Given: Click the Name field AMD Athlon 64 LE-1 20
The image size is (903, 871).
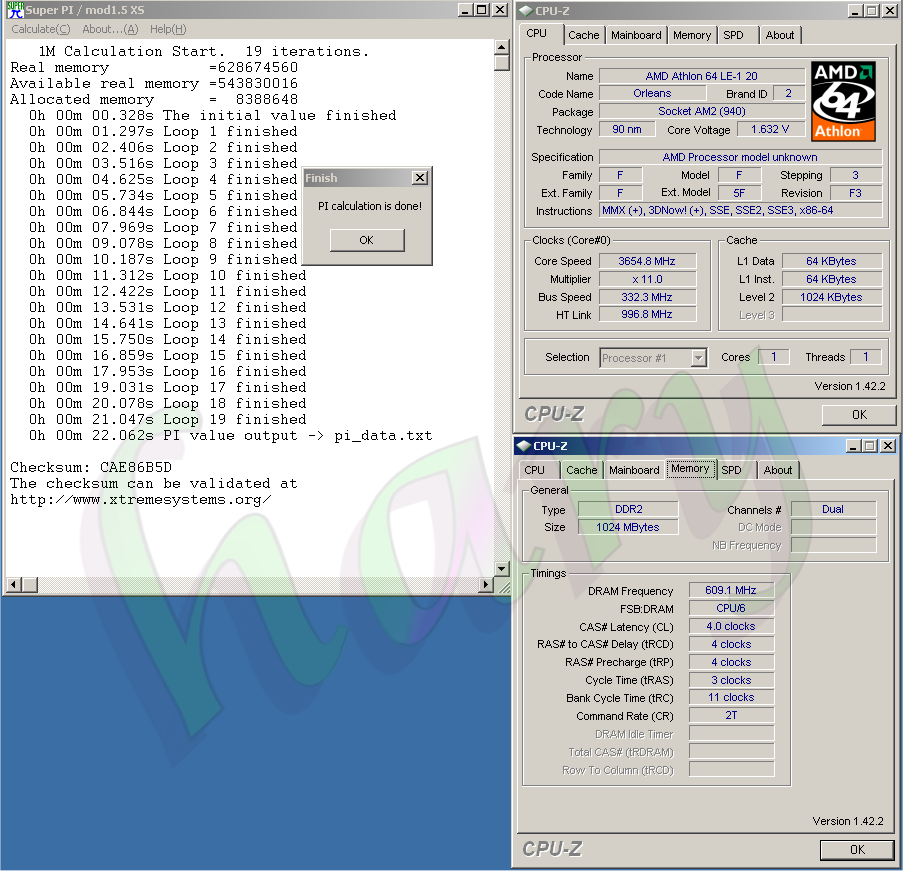Looking at the screenshot, I should click(x=701, y=76).
